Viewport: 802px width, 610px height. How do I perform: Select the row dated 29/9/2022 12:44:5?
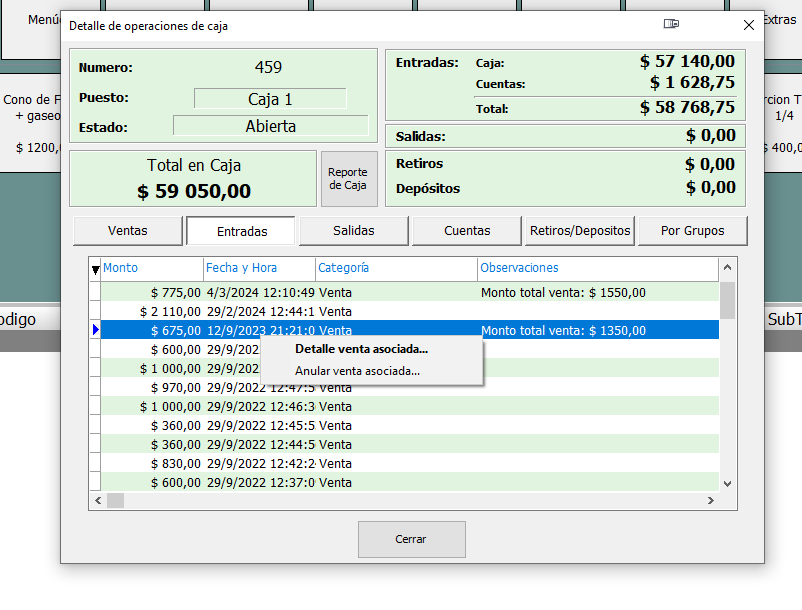tap(409, 444)
